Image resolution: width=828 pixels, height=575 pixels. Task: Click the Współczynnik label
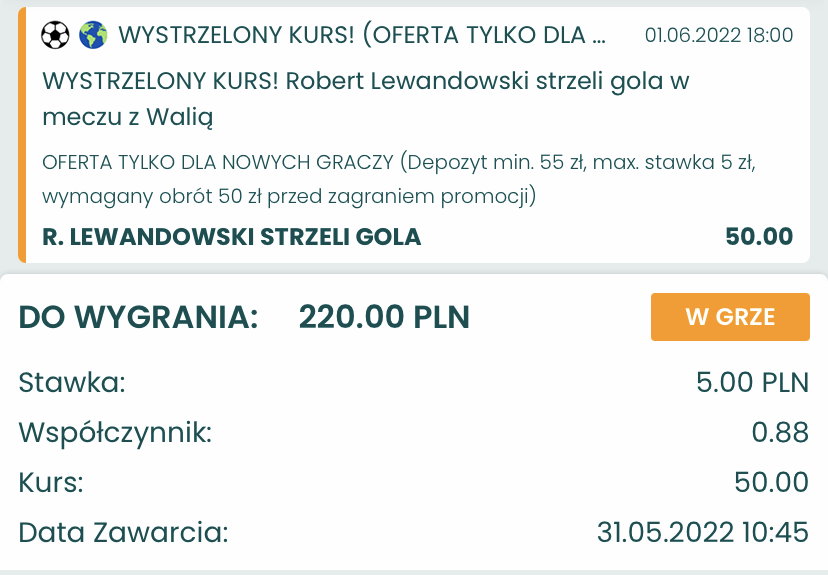point(115,433)
